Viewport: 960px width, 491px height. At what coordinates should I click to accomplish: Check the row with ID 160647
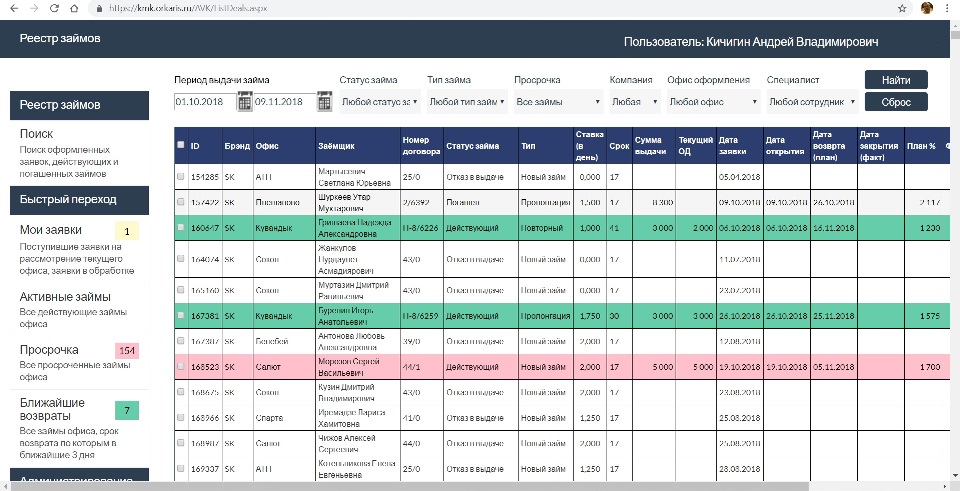(180, 227)
